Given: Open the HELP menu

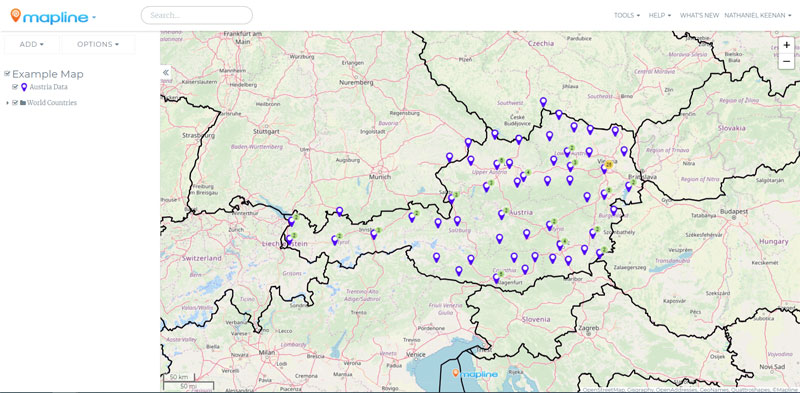Looking at the screenshot, I should click(x=660, y=15).
